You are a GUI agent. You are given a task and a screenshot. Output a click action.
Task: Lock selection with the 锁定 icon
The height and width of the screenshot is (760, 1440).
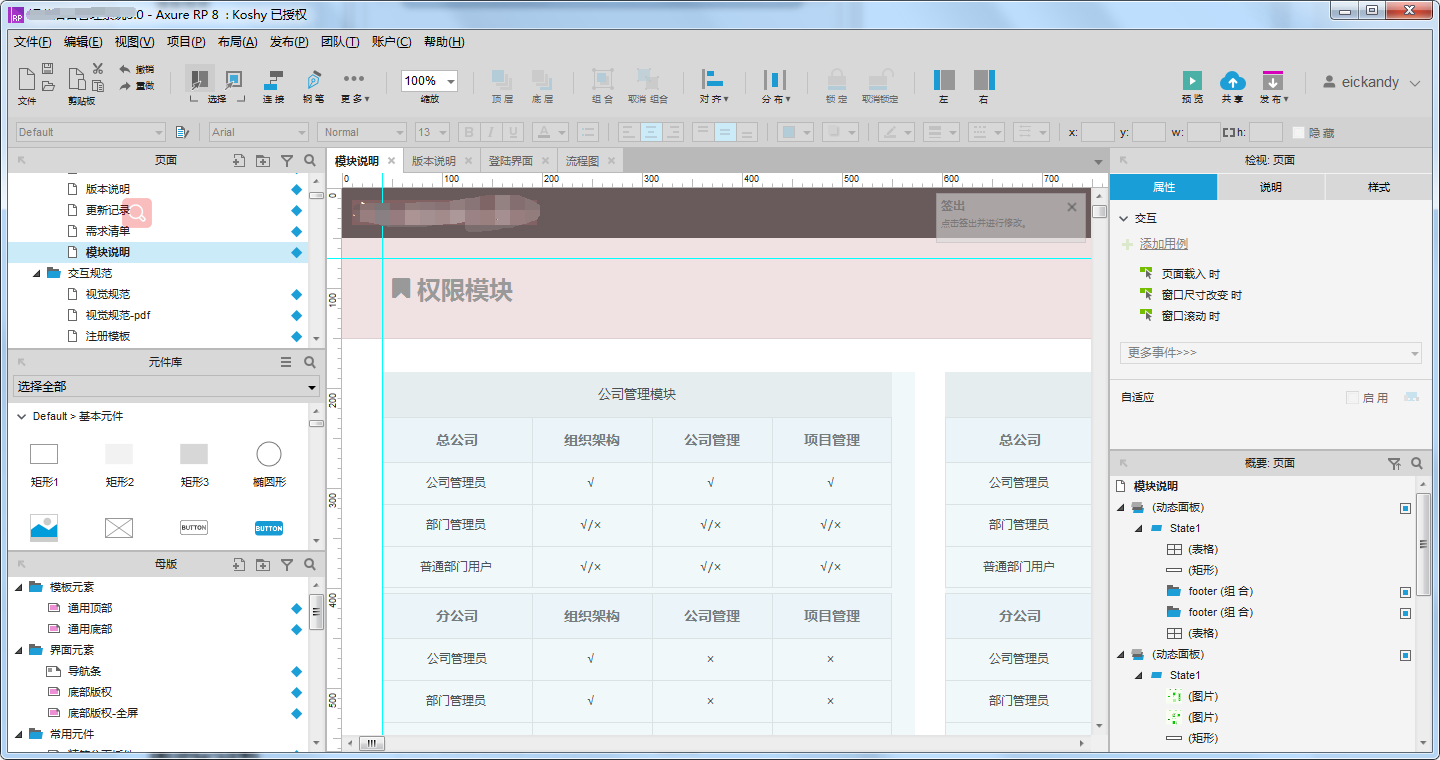836,82
